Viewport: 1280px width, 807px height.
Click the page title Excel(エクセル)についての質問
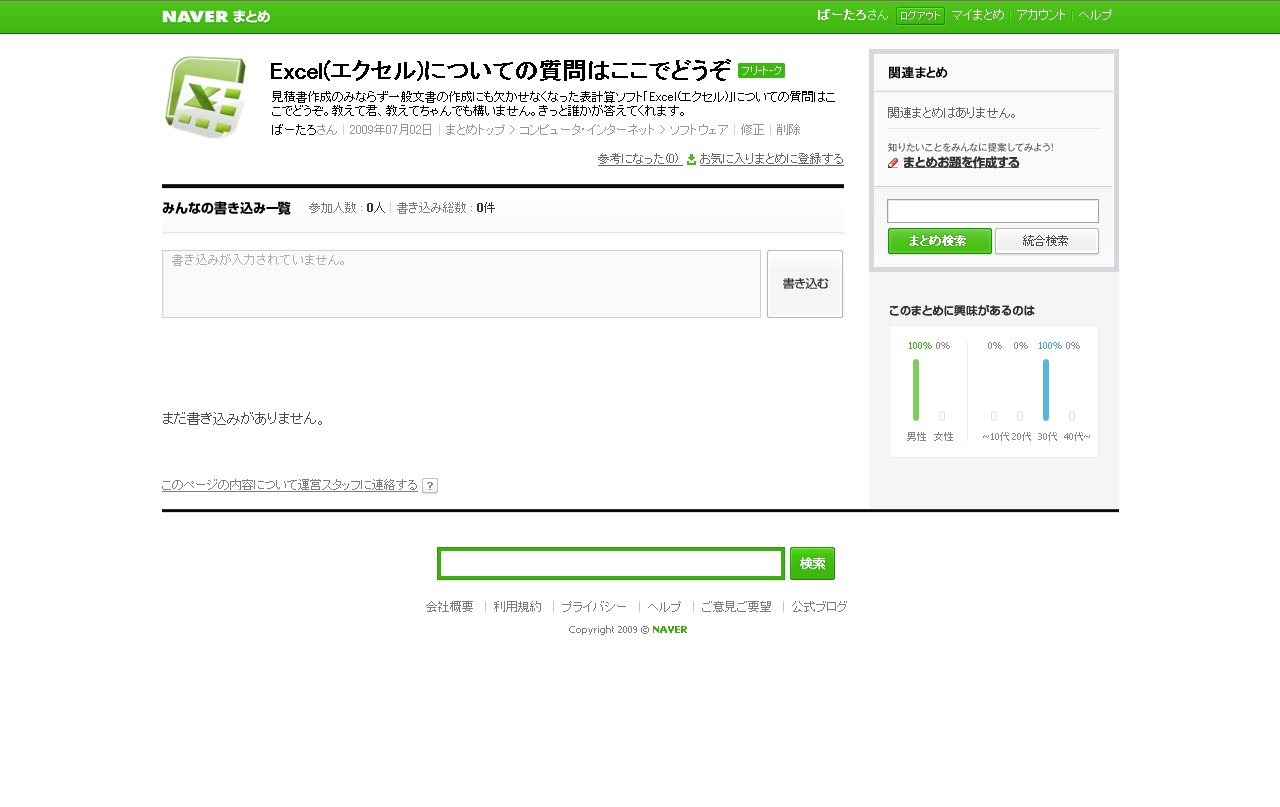pos(500,71)
